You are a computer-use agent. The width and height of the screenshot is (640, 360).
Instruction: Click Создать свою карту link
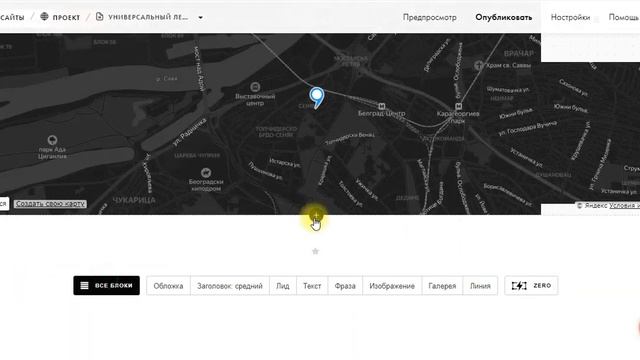coord(50,203)
